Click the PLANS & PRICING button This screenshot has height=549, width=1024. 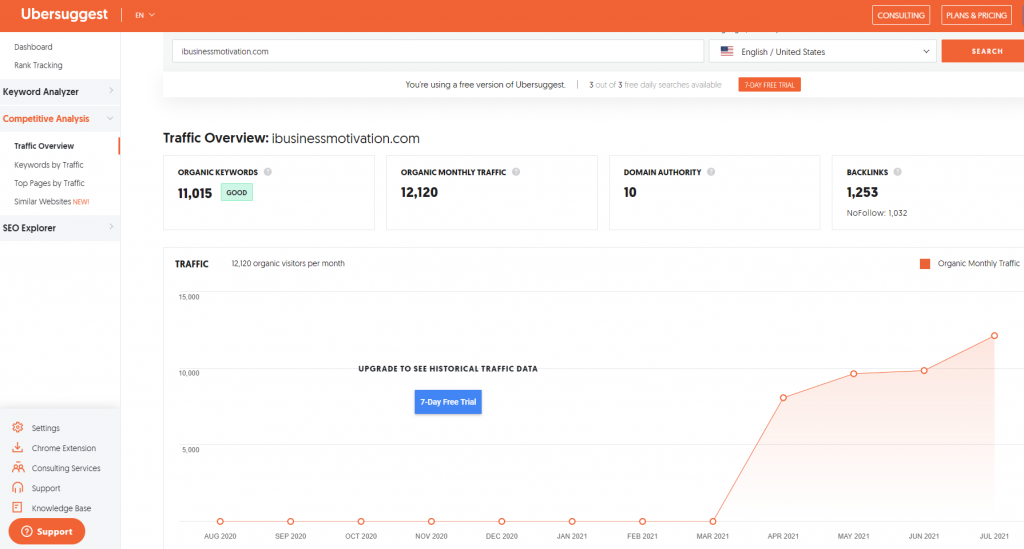click(x=976, y=15)
